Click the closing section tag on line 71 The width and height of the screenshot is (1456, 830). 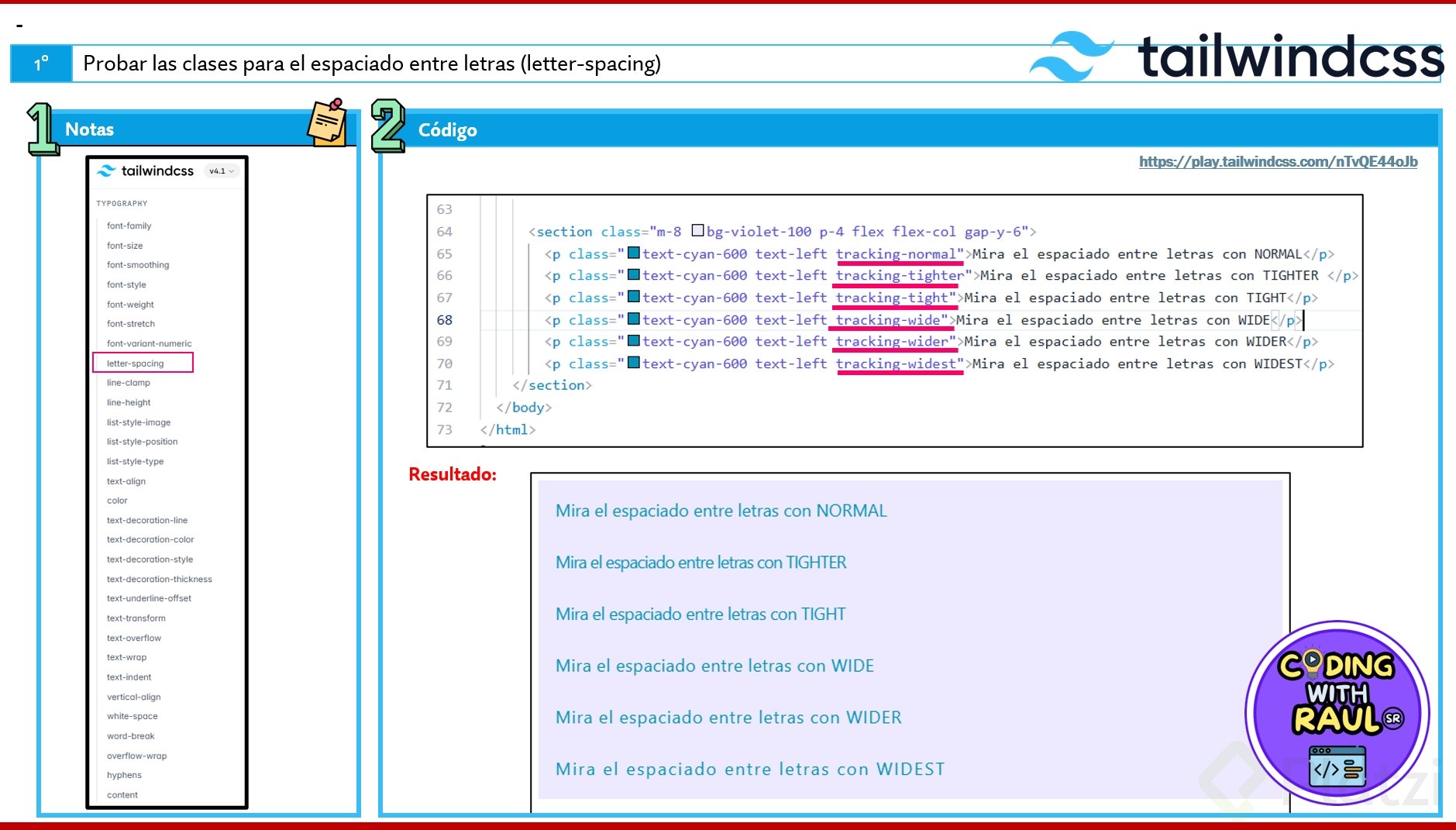pos(552,385)
